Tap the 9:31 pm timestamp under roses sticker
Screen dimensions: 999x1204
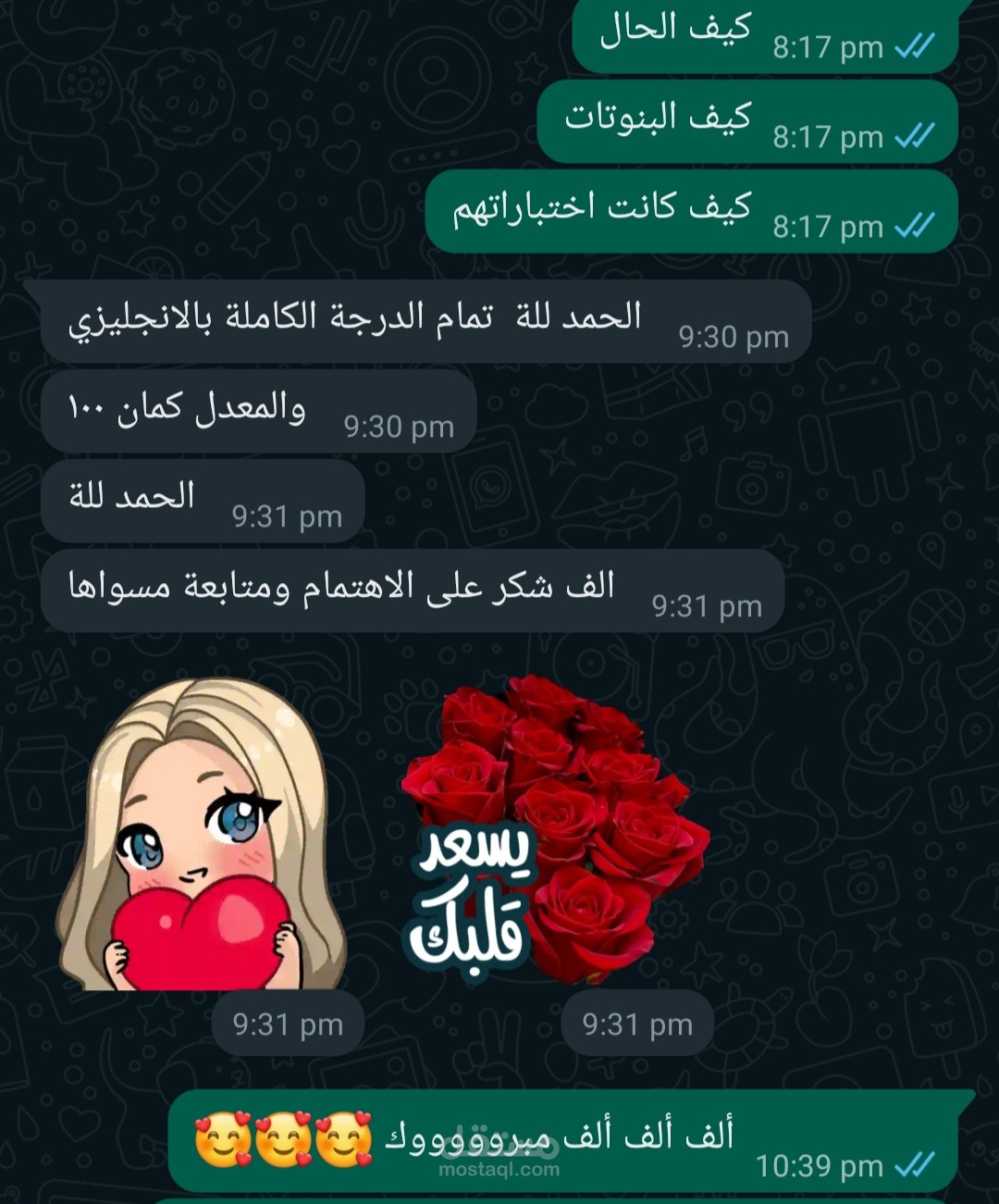click(x=637, y=1024)
